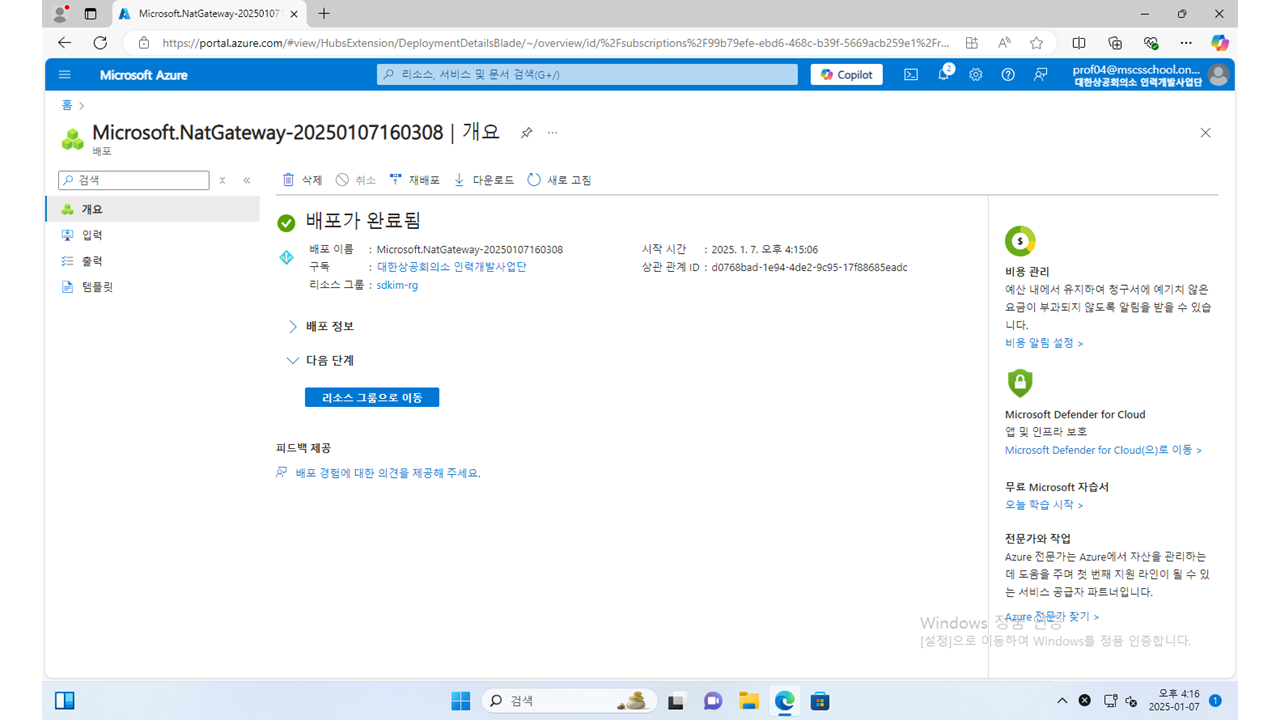
Task: Expand the 배포 정보 section
Action: (x=320, y=326)
